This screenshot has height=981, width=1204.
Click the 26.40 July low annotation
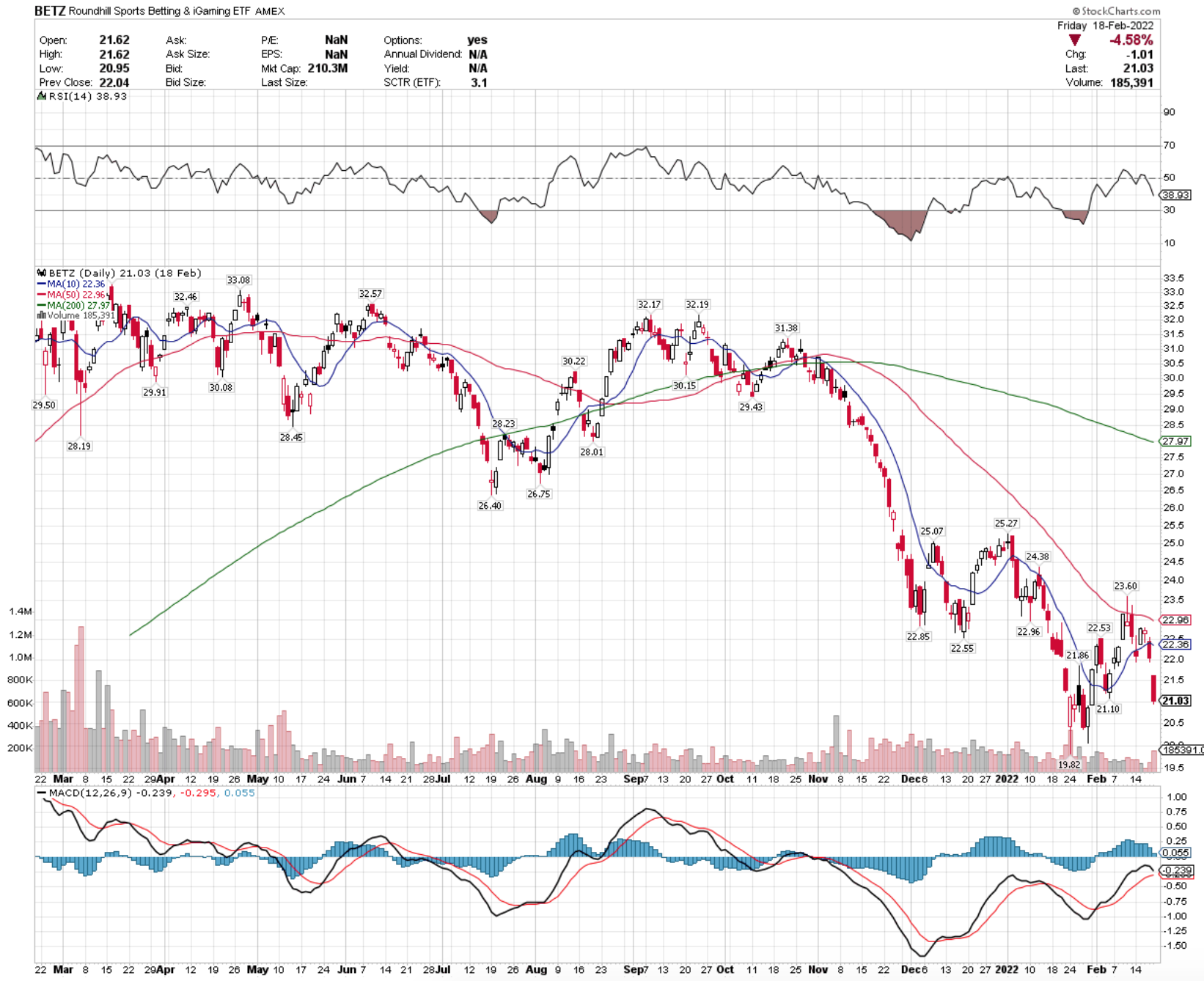coord(490,505)
